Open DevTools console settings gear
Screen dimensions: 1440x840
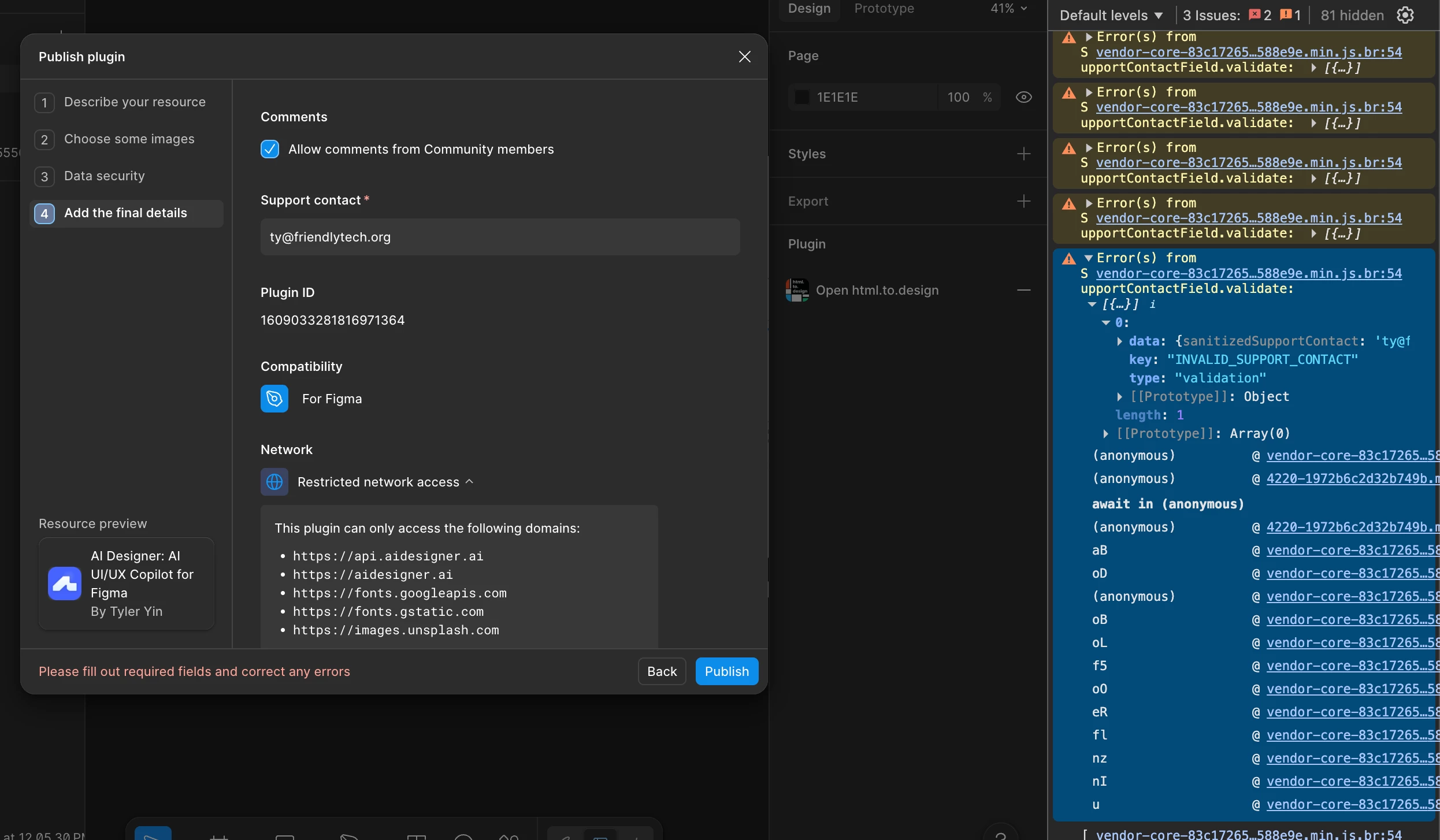coord(1405,15)
